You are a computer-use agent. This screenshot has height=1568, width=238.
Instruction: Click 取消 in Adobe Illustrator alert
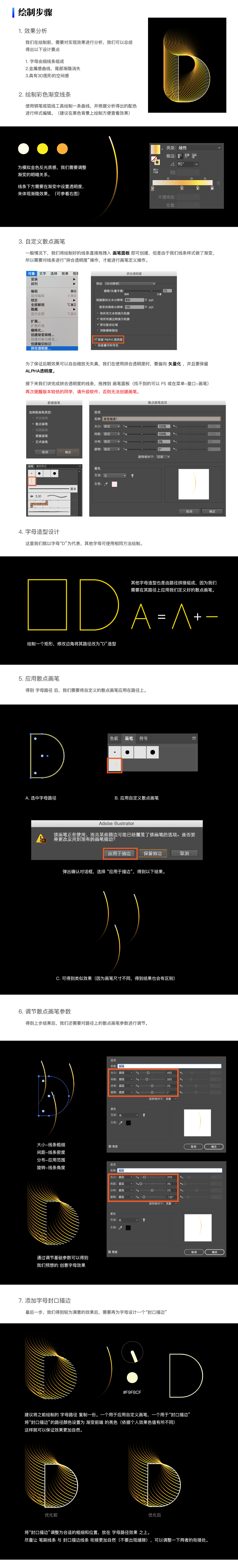(x=184, y=853)
